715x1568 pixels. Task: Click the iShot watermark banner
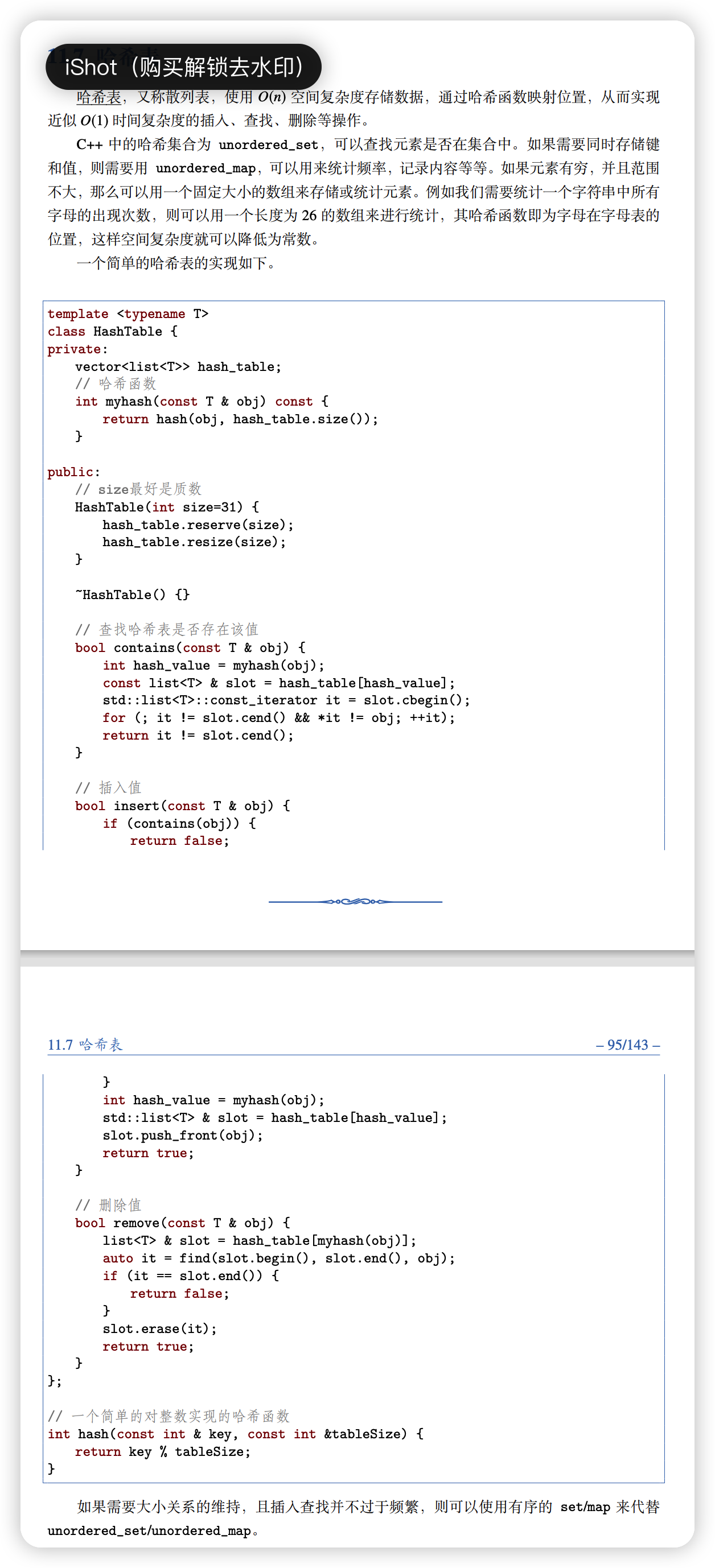click(x=183, y=67)
